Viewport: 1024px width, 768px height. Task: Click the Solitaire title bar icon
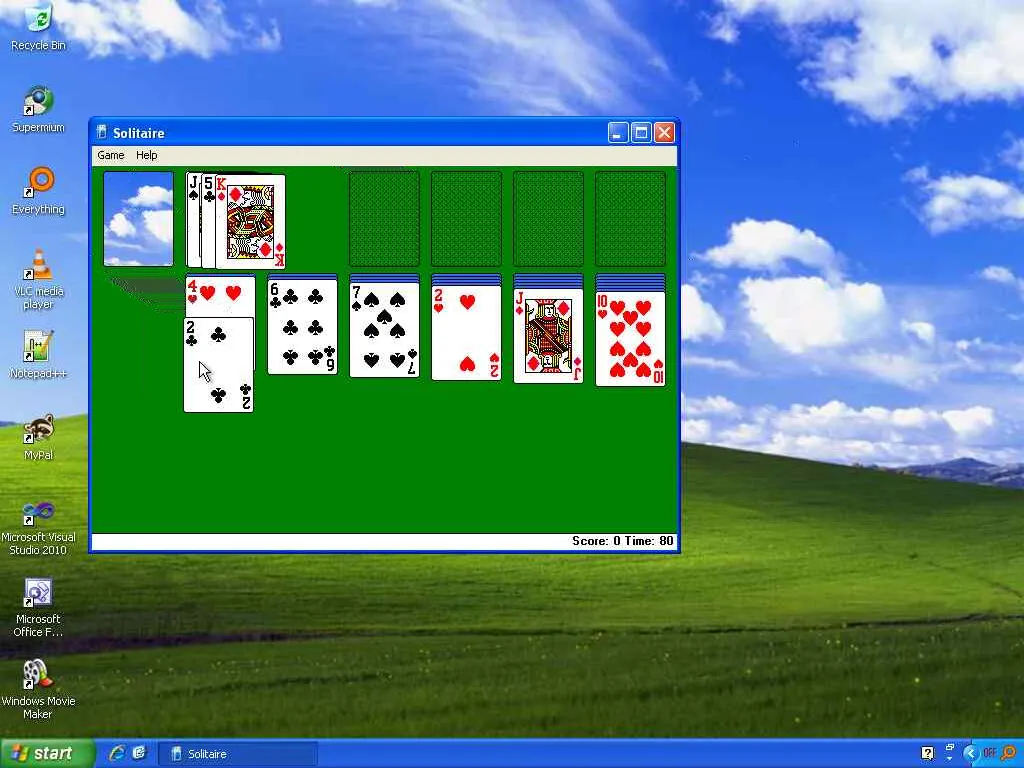click(102, 133)
